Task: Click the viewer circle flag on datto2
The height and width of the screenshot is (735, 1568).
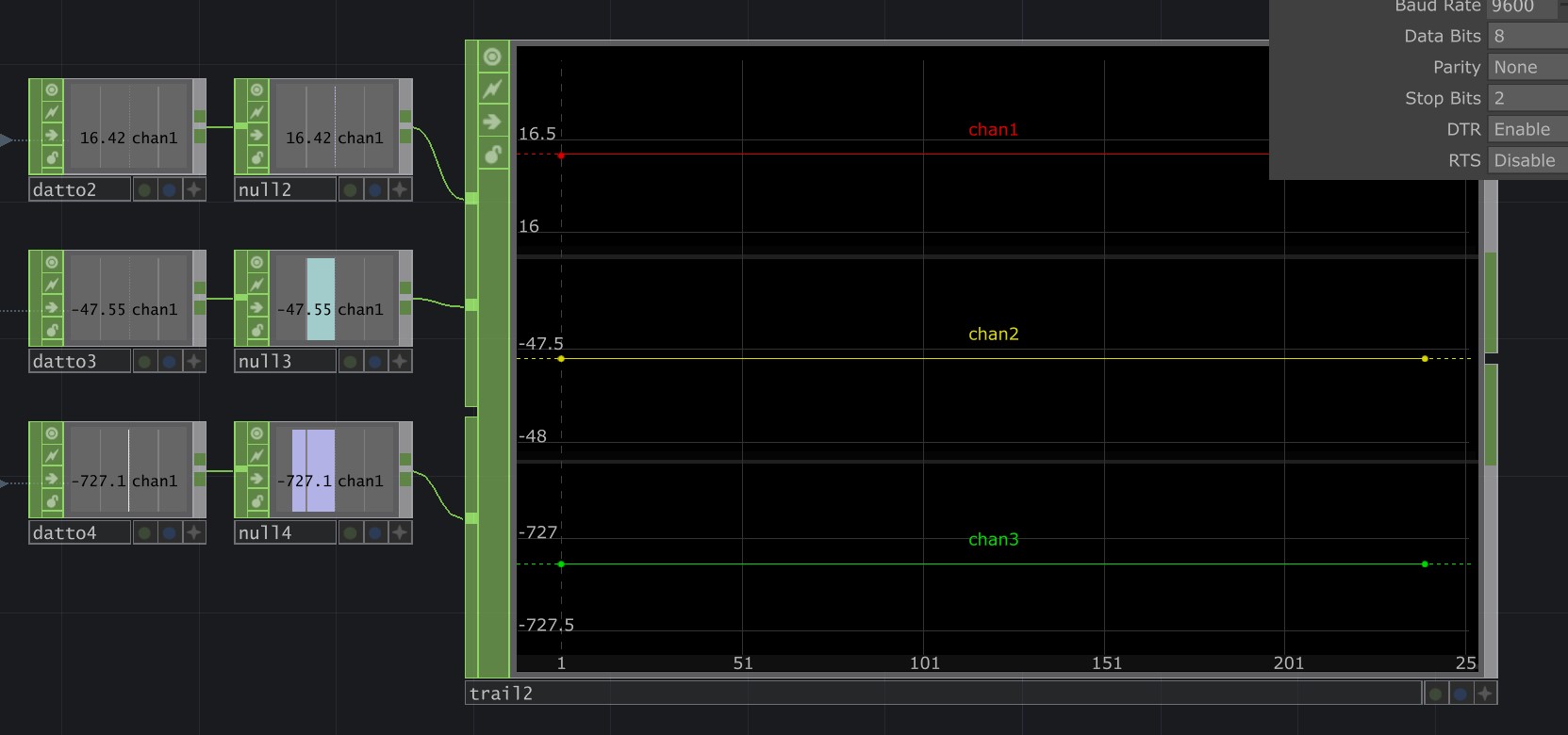Action: tap(52, 90)
